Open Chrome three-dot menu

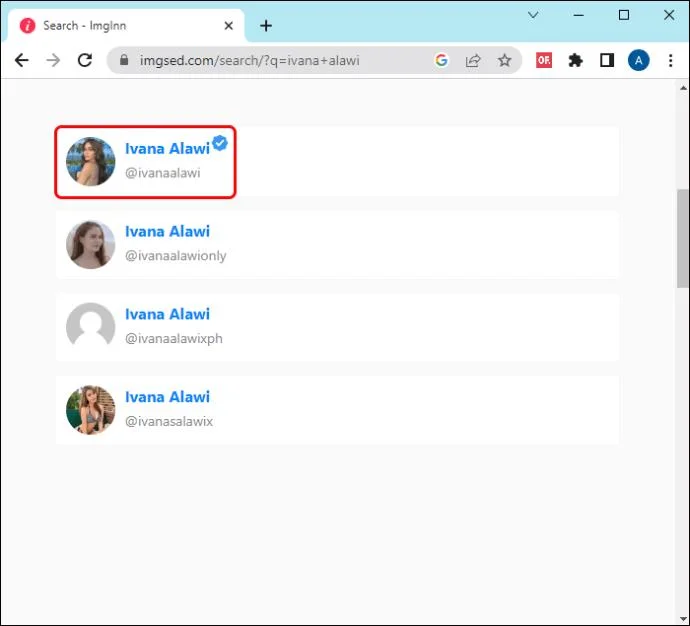(x=670, y=60)
